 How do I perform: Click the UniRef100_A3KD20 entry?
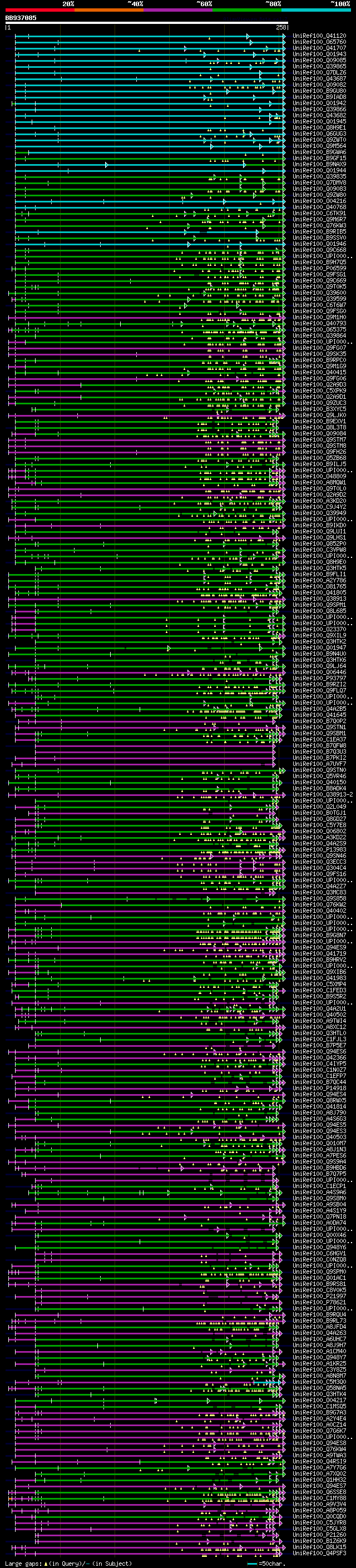pyautogui.click(x=319, y=501)
